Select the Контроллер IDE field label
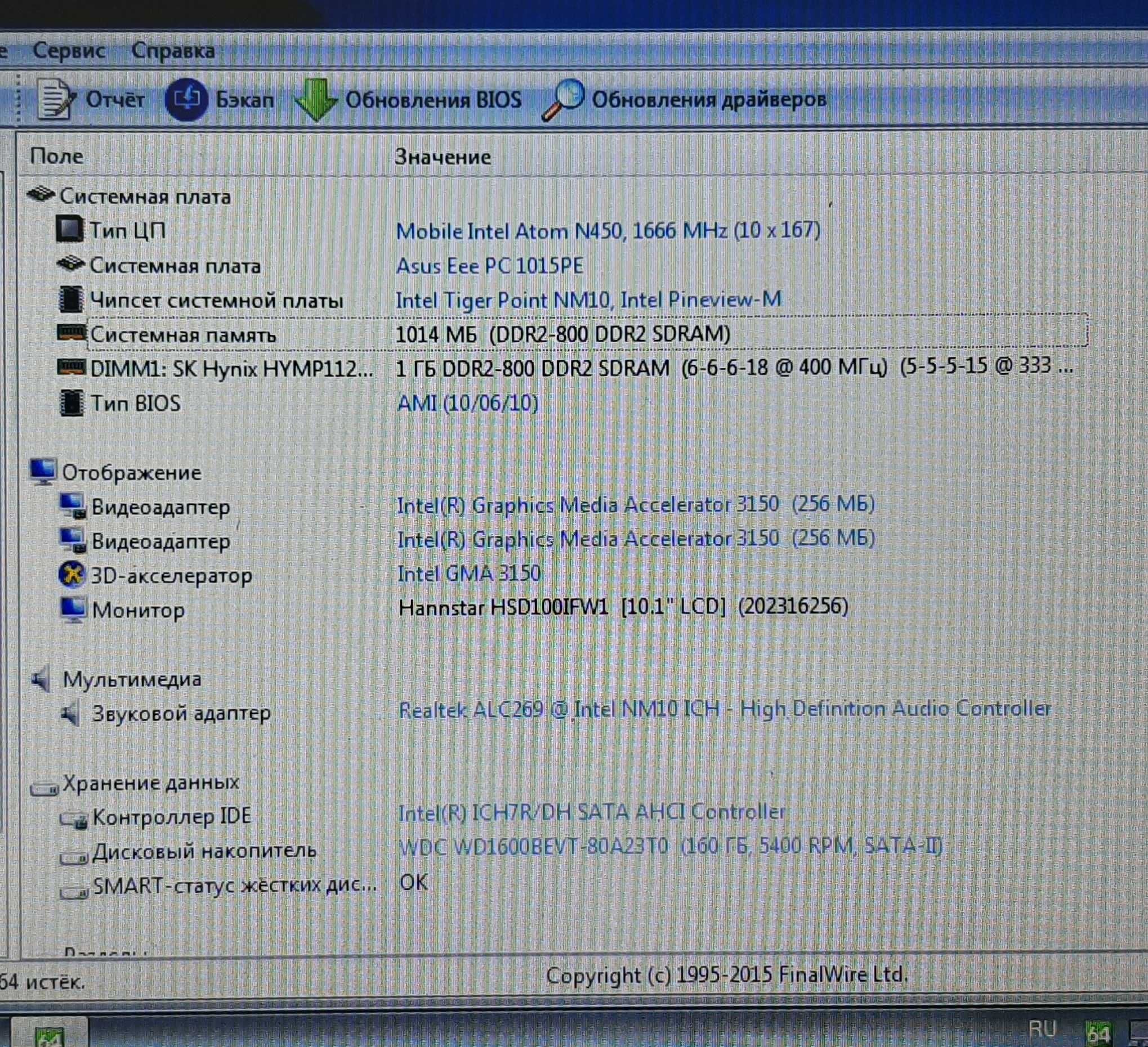 click(x=172, y=816)
